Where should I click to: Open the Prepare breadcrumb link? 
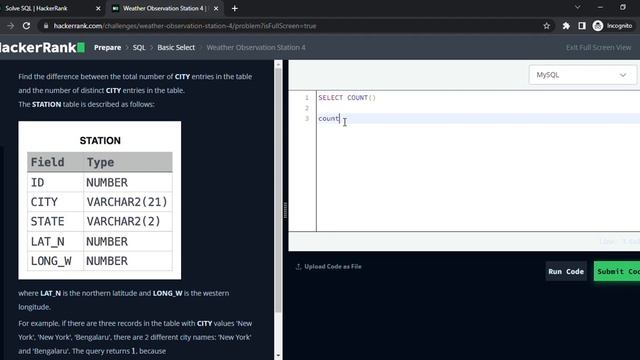click(107, 47)
